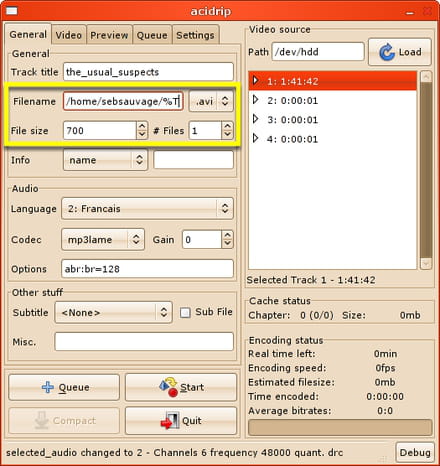Expand track 4: 0:00:01 triangle

point(256,138)
